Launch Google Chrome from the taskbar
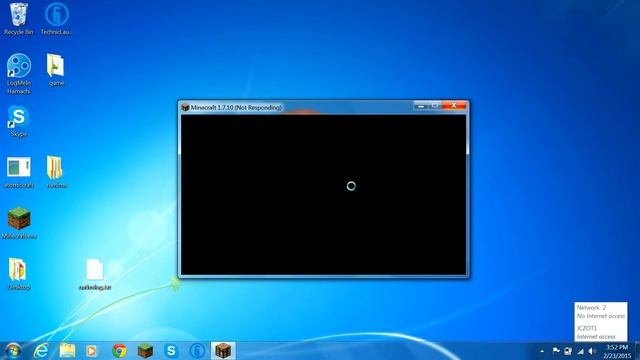640x360 pixels. tap(119, 351)
